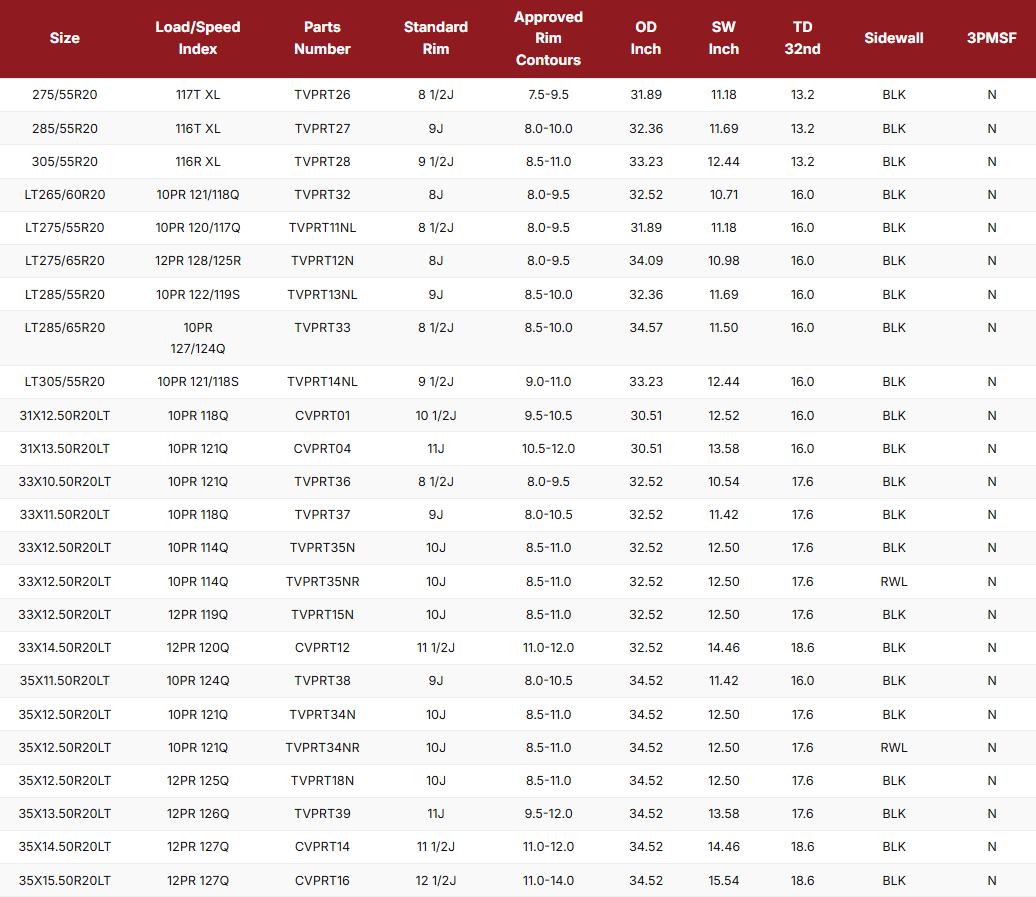Screen dimensions: 1036x897
Task: Select the 35X15.50R20LT size cell
Action: 65,880
